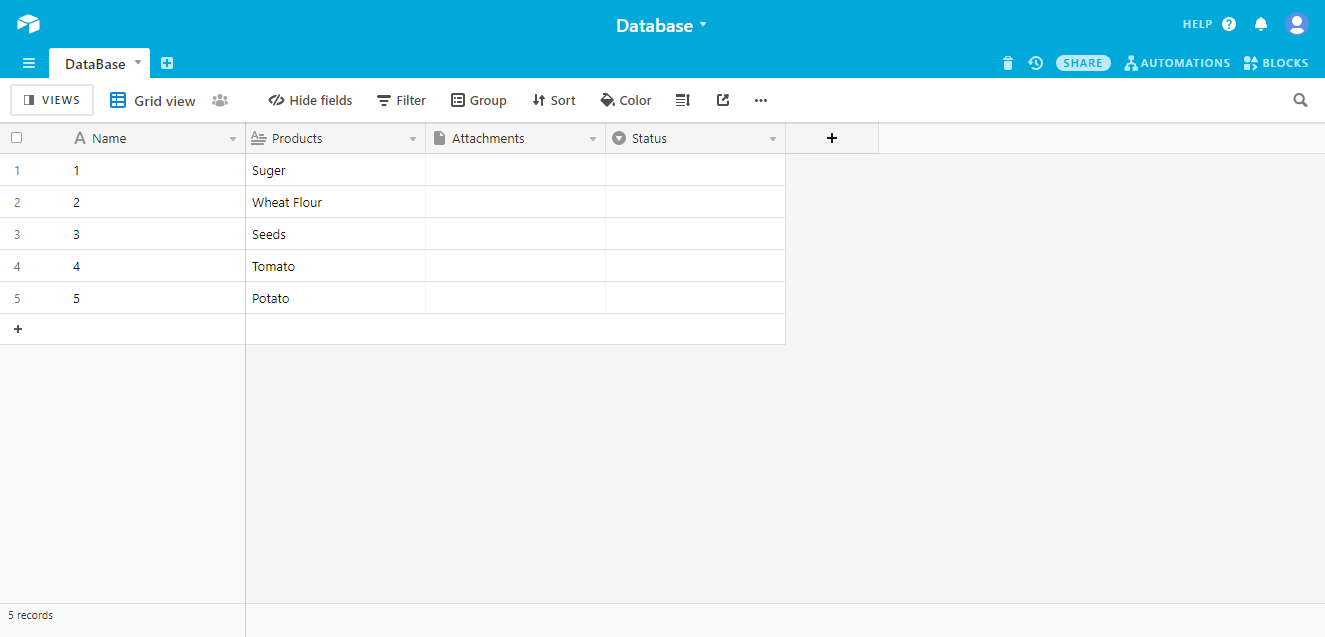Open the Group menu
This screenshot has width=1325, height=637.
(x=479, y=100)
